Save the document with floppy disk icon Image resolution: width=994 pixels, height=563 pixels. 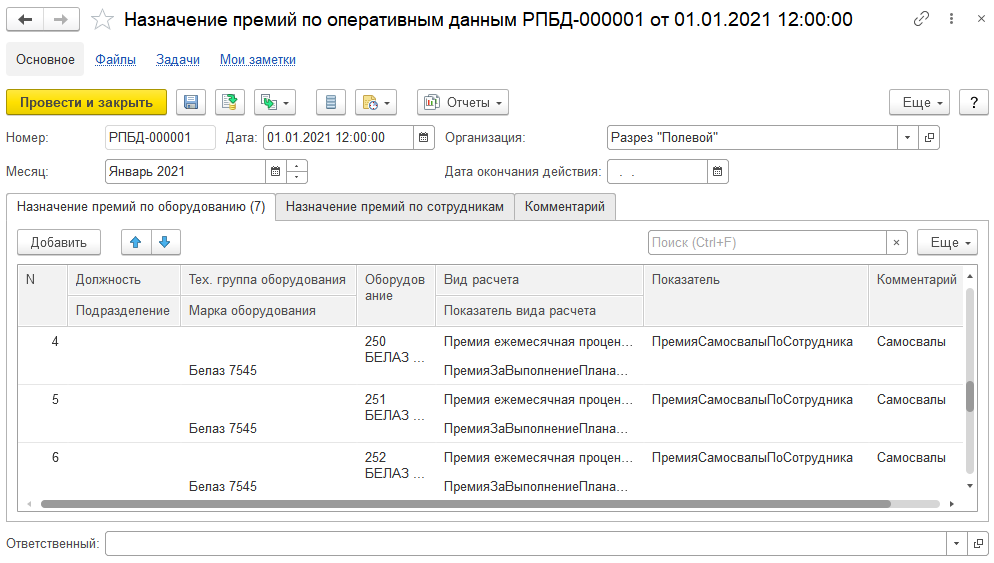191,102
